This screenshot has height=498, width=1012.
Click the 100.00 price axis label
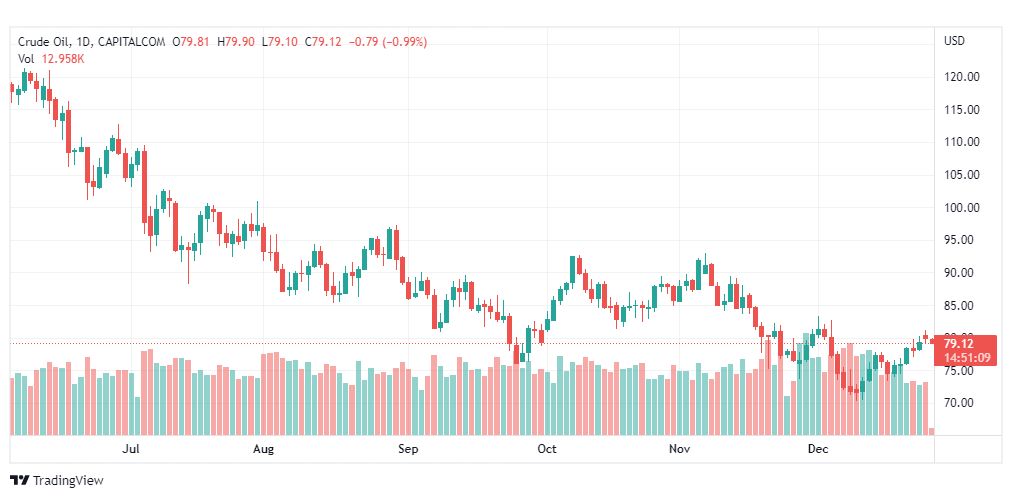[x=961, y=208]
